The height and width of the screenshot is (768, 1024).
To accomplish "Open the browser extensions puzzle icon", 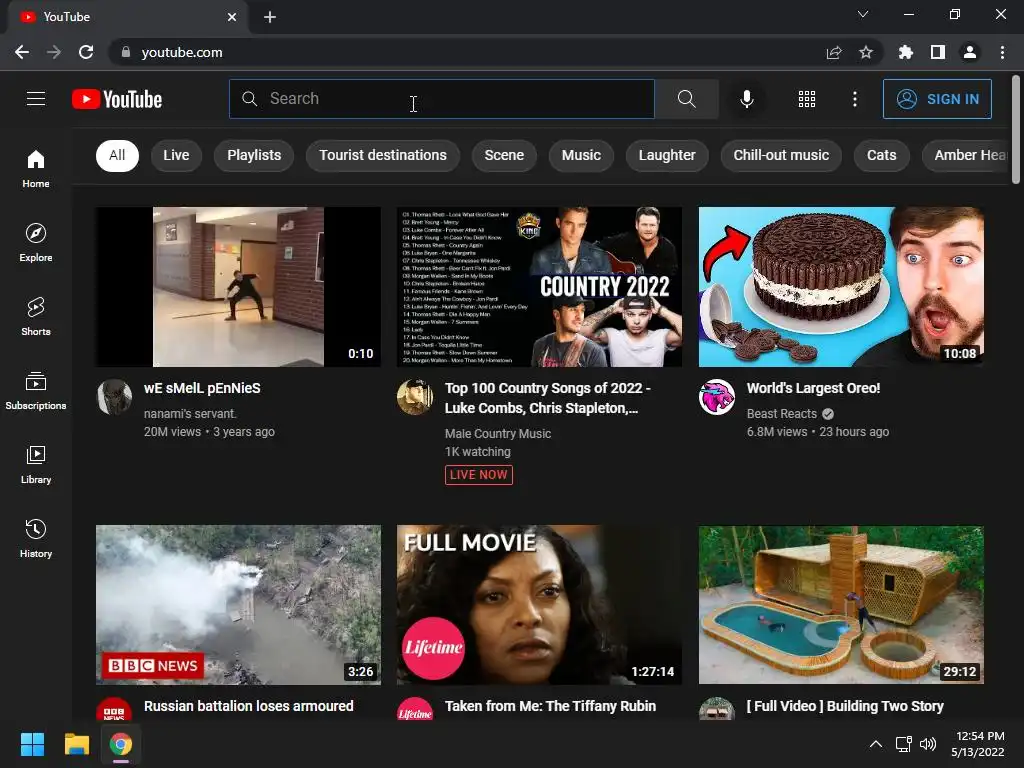I will pos(905,52).
